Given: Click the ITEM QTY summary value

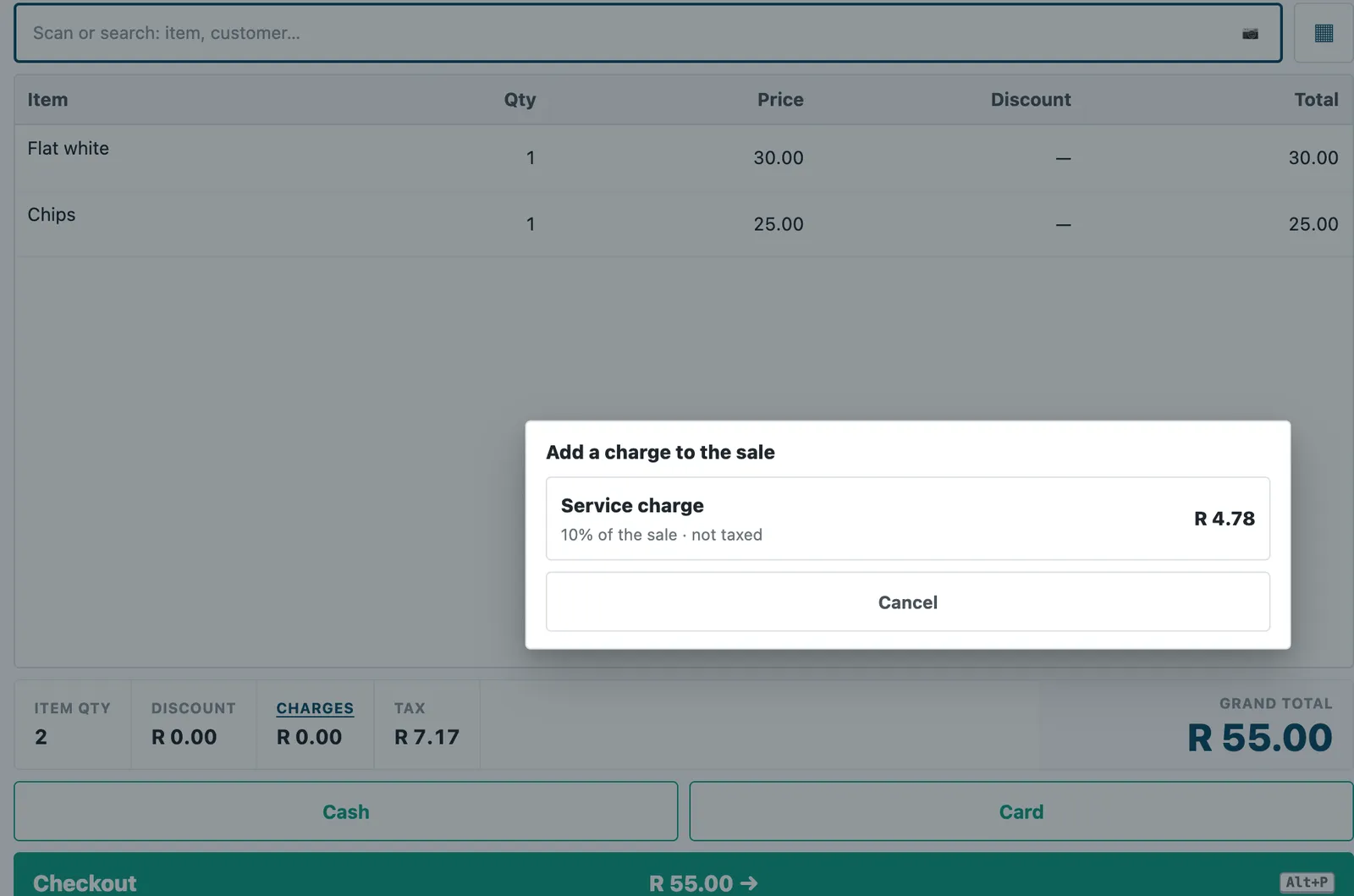Looking at the screenshot, I should coord(41,737).
